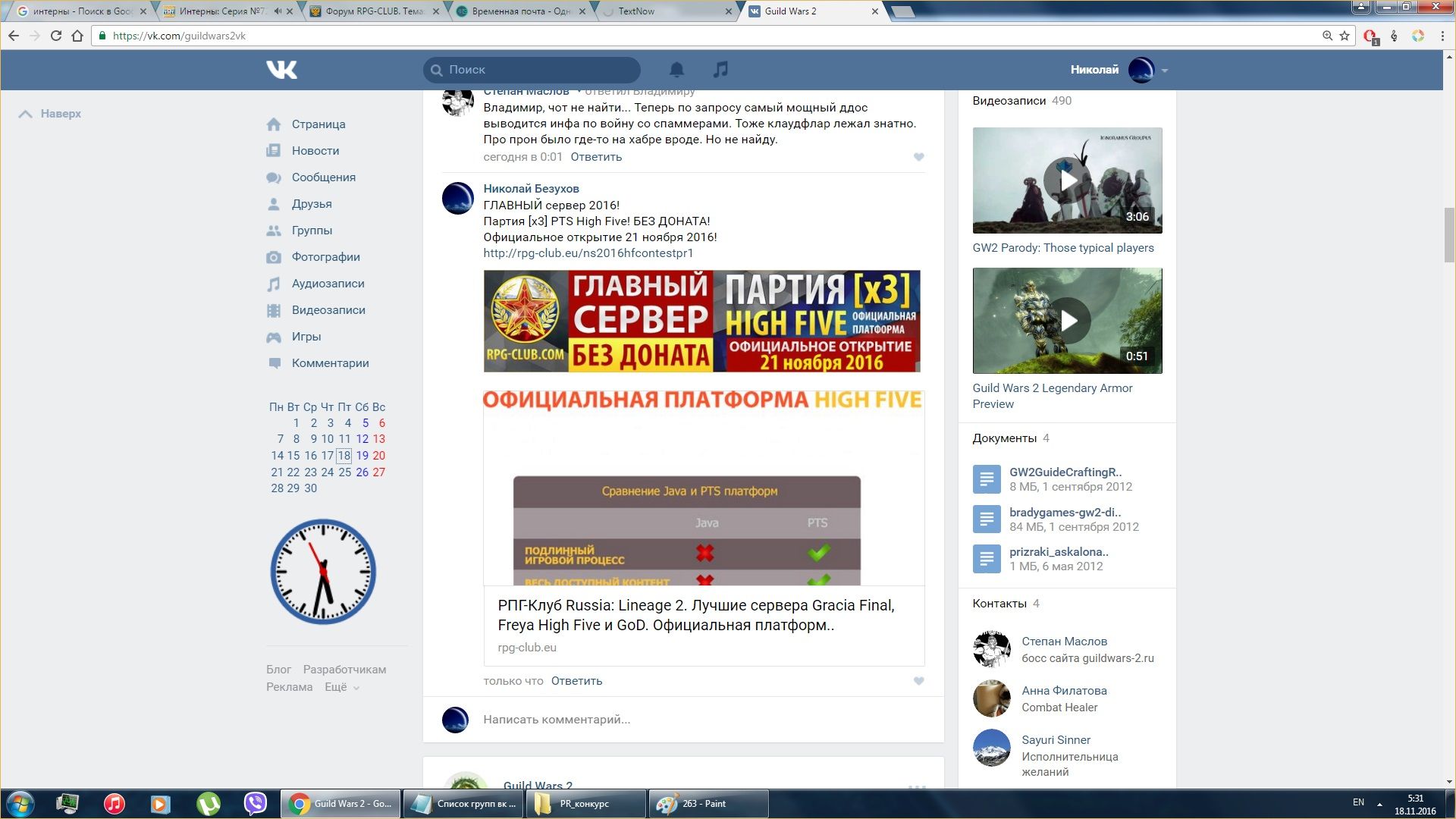1456x819 pixels.
Task: Open the Viber icon in taskbar
Action: click(256, 803)
